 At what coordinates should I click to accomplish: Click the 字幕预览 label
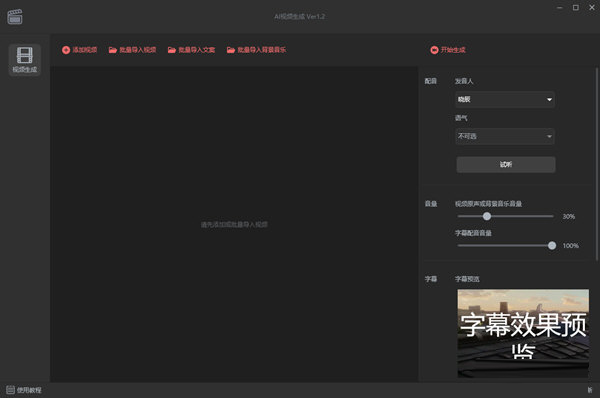coord(467,279)
